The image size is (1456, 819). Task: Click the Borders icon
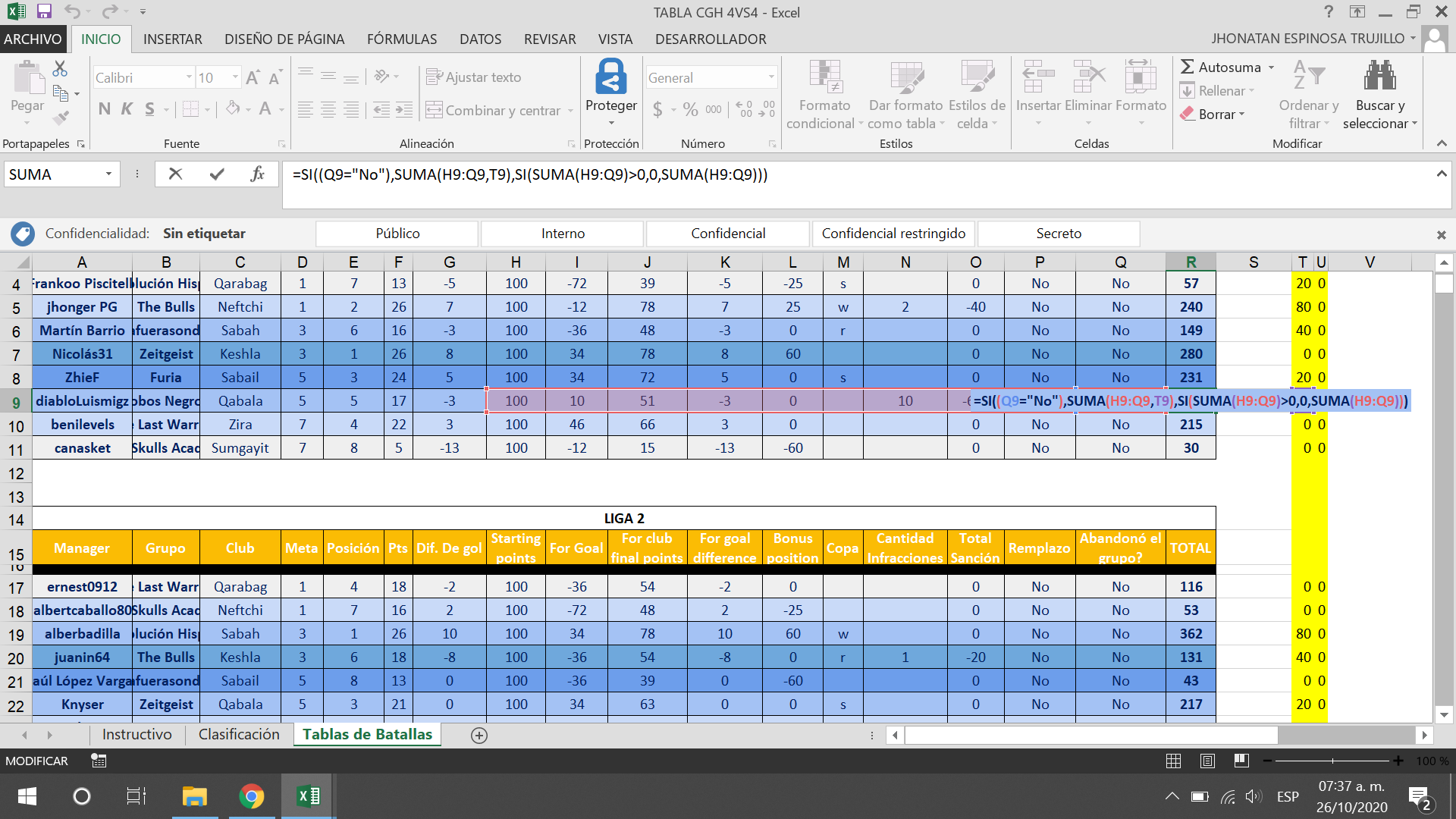(x=190, y=109)
